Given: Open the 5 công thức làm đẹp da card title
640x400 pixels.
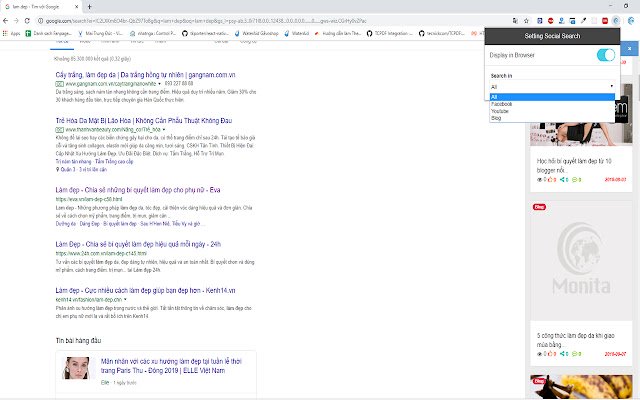Looking at the screenshot, I should 576,340.
